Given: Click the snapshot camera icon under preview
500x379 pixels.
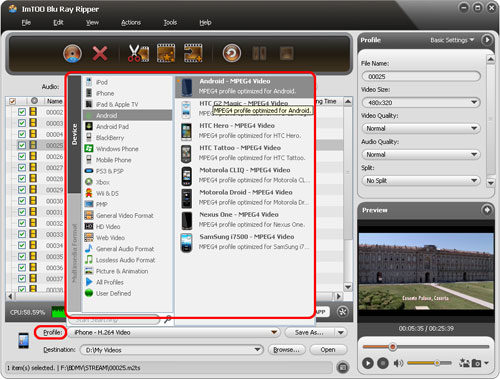Looking at the screenshot, I should pyautogui.click(x=476, y=363).
